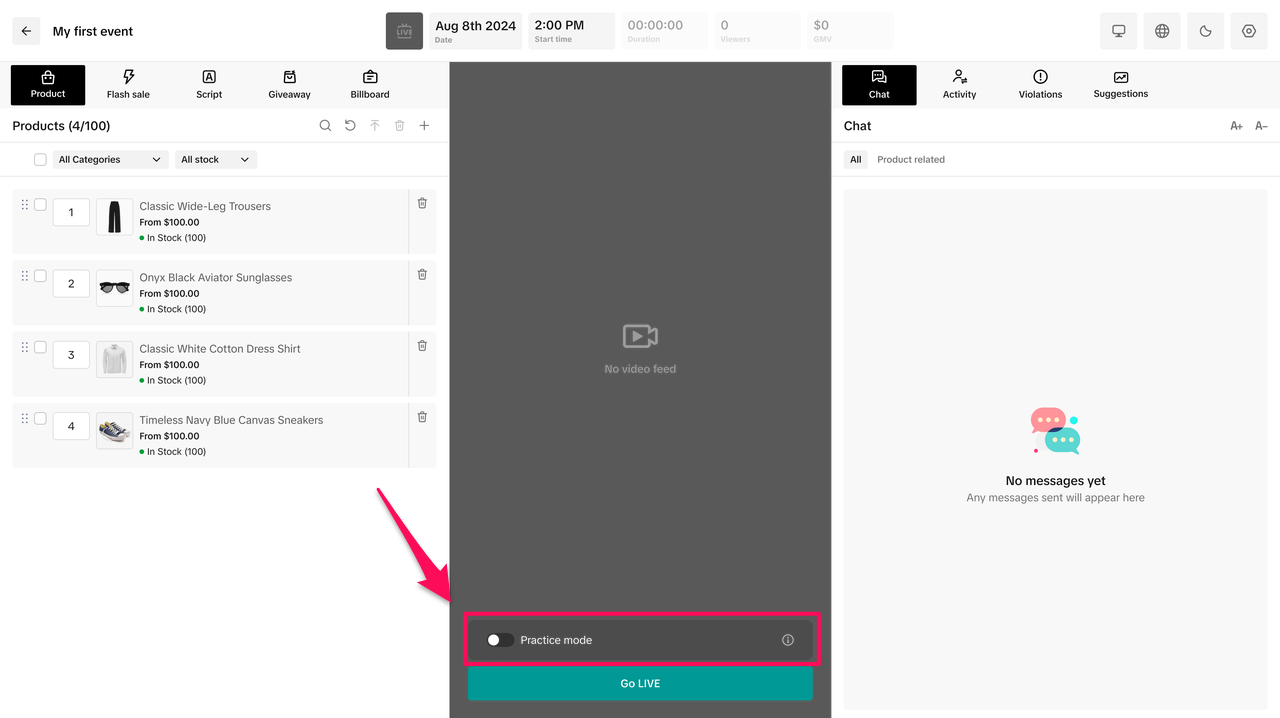This screenshot has width=1280, height=718.
Task: Open Practice mode info icon
Action: tap(788, 640)
